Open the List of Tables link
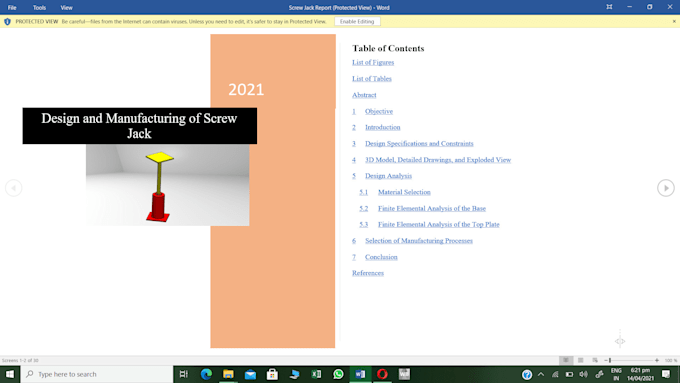This screenshot has width=680, height=383. pos(372,79)
